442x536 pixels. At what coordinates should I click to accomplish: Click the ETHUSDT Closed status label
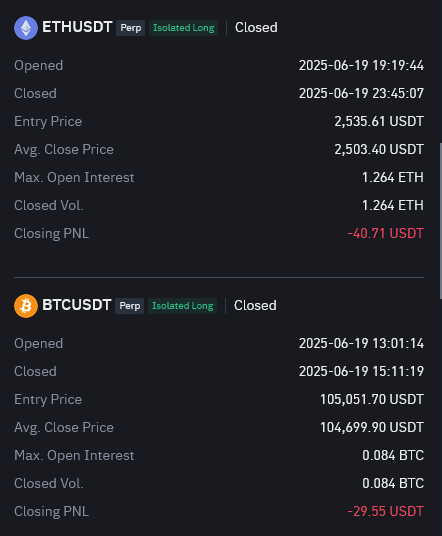tap(256, 28)
